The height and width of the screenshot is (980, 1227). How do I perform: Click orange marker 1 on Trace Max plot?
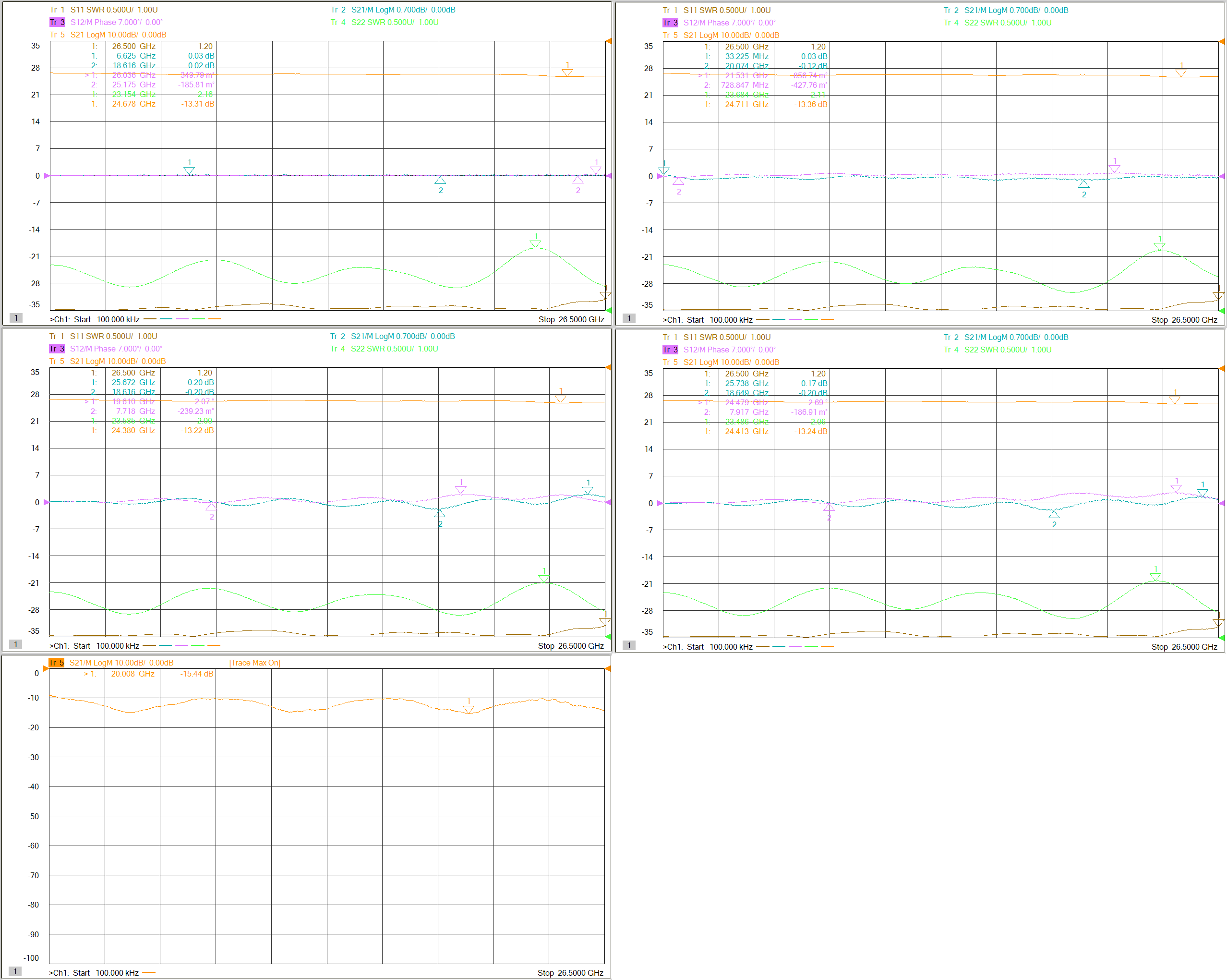(469, 709)
